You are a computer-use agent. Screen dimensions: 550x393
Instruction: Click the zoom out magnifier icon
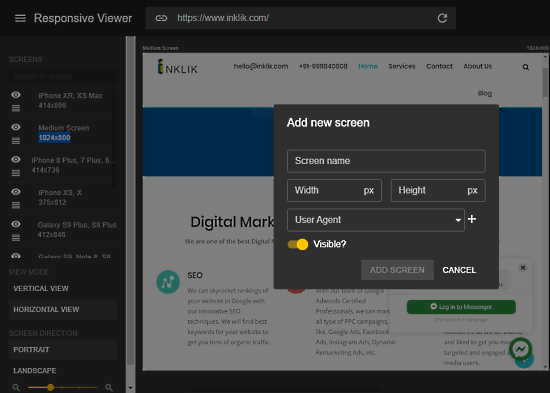(x=16, y=387)
